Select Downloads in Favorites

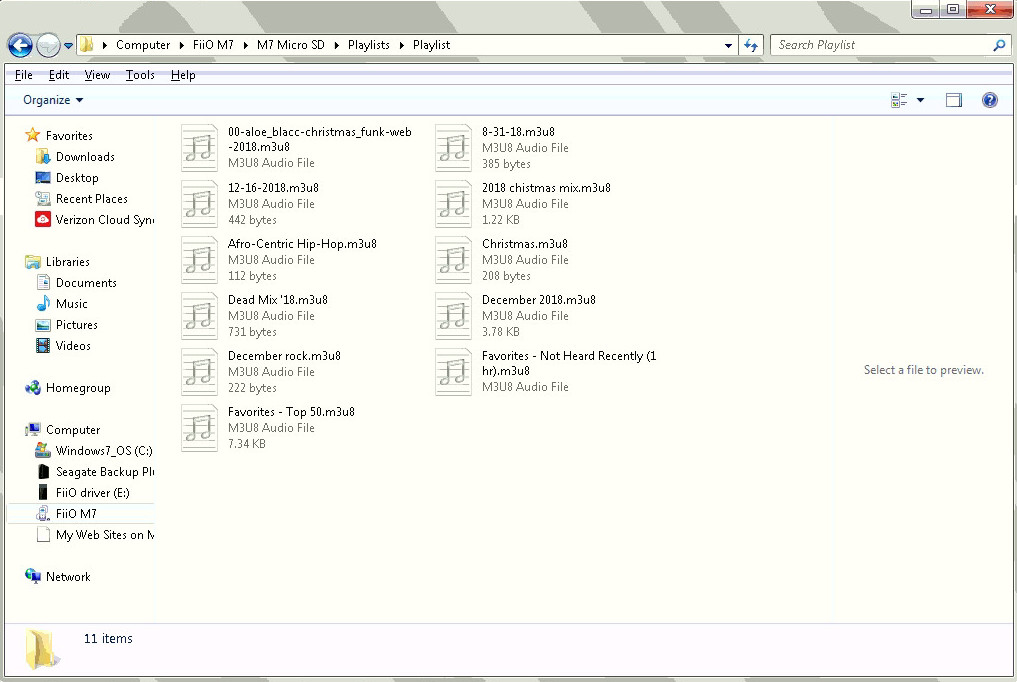pyautogui.click(x=85, y=157)
